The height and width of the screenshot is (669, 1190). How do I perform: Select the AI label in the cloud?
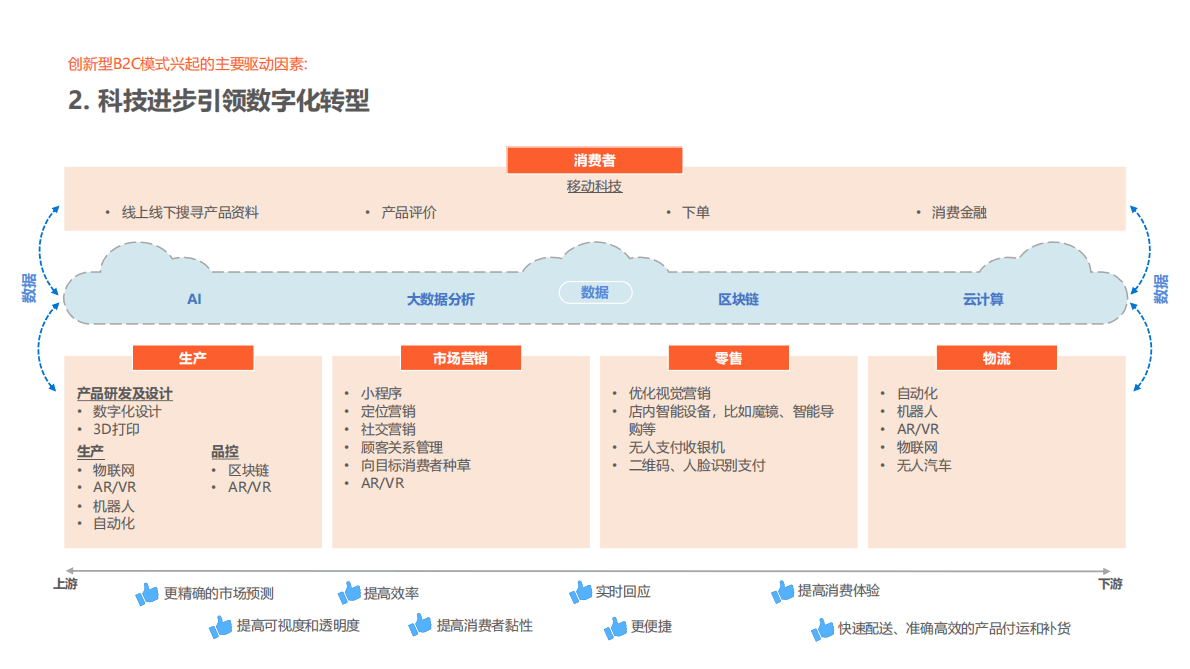[x=192, y=298]
